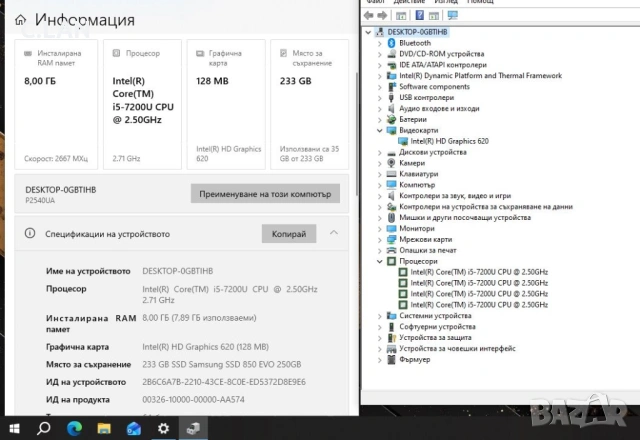The image size is (640, 440).
Task: Click the product ID value 00326-10000-00000-AA574
Action: [x=193, y=400]
